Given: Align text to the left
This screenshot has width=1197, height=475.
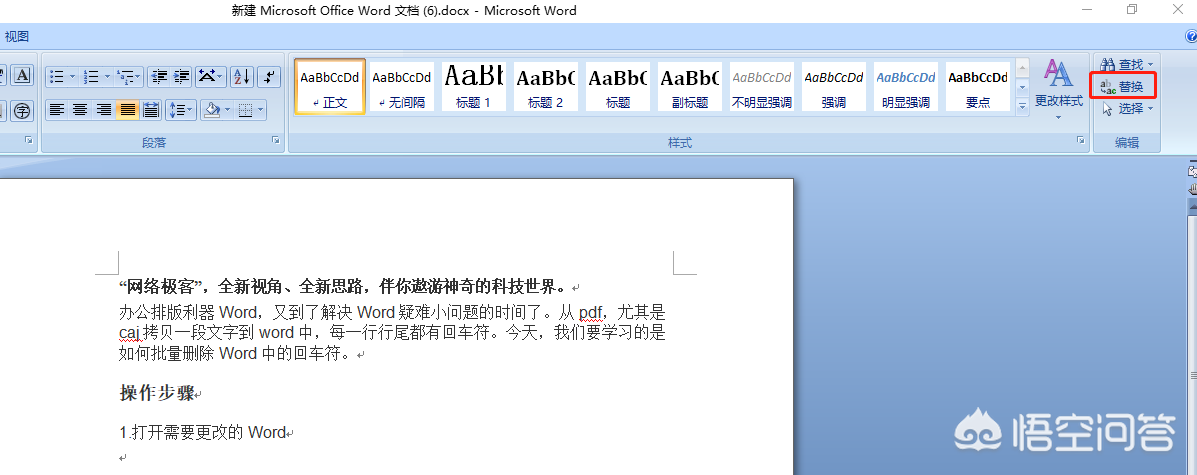Looking at the screenshot, I should pos(56,111).
